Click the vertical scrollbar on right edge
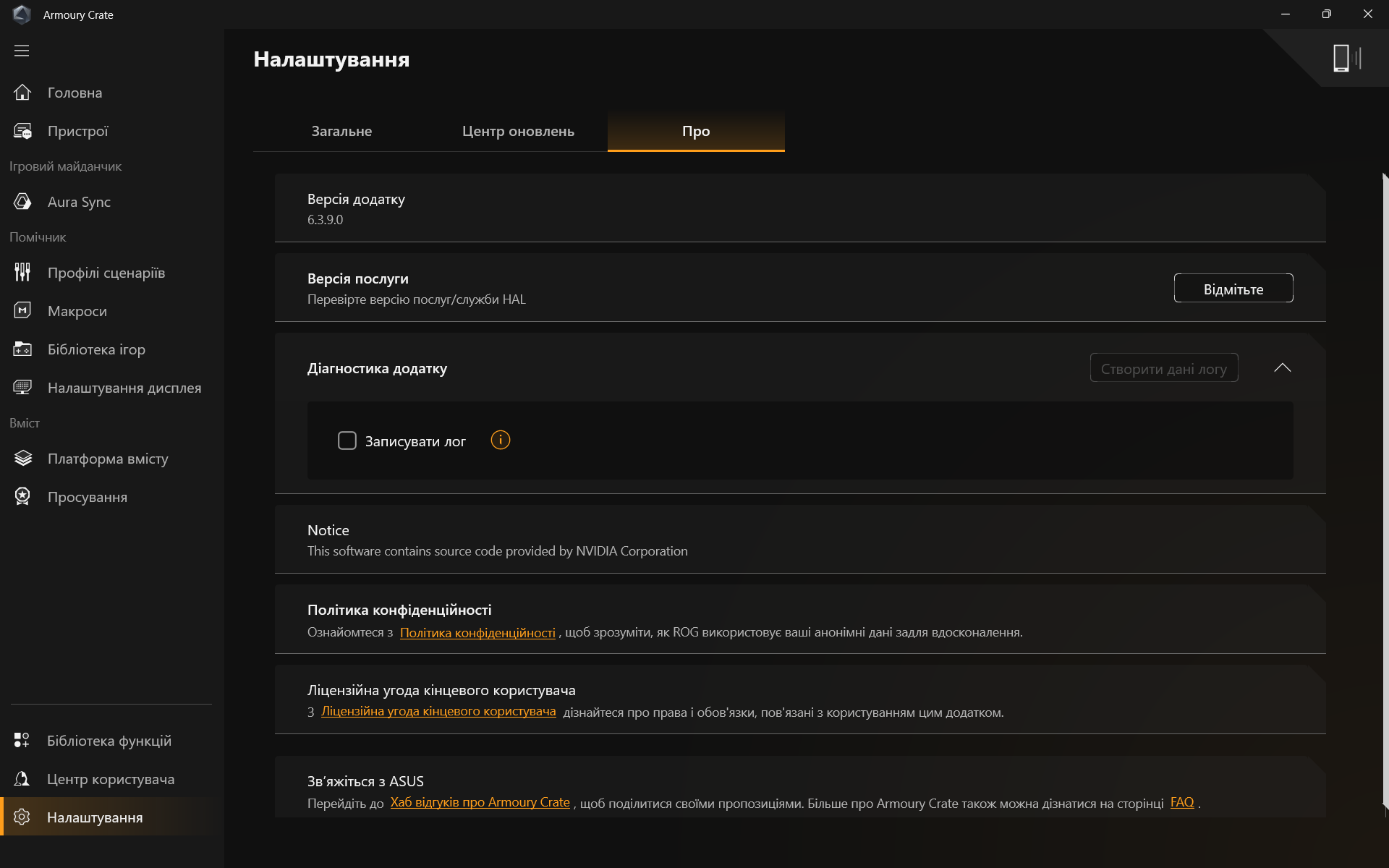Image resolution: width=1389 pixels, height=868 pixels. [1385, 492]
